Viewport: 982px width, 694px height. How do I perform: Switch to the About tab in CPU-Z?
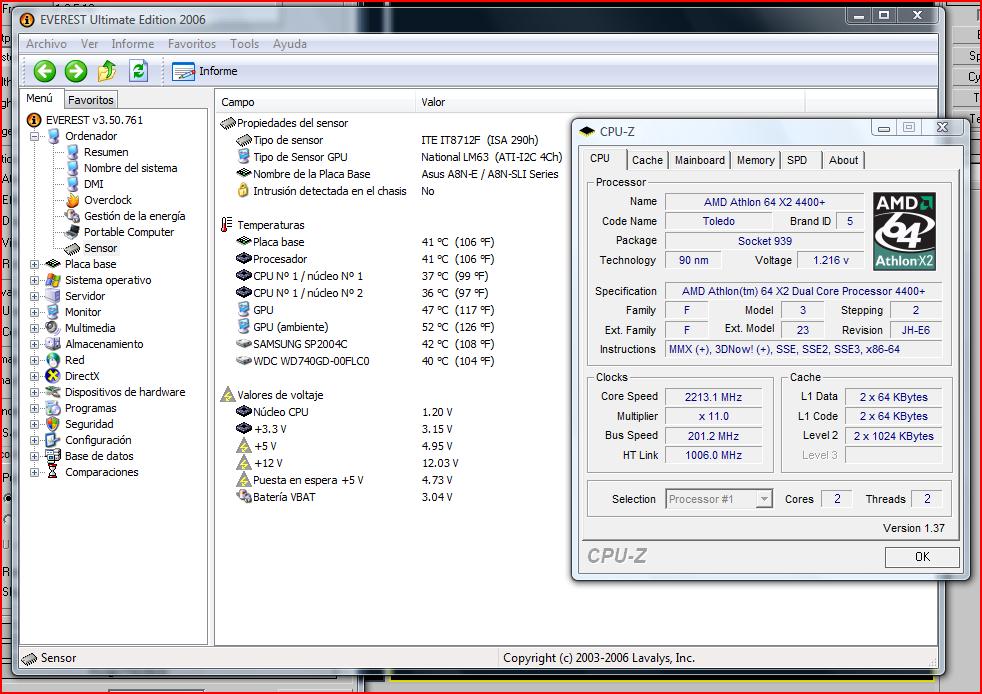(x=844, y=160)
